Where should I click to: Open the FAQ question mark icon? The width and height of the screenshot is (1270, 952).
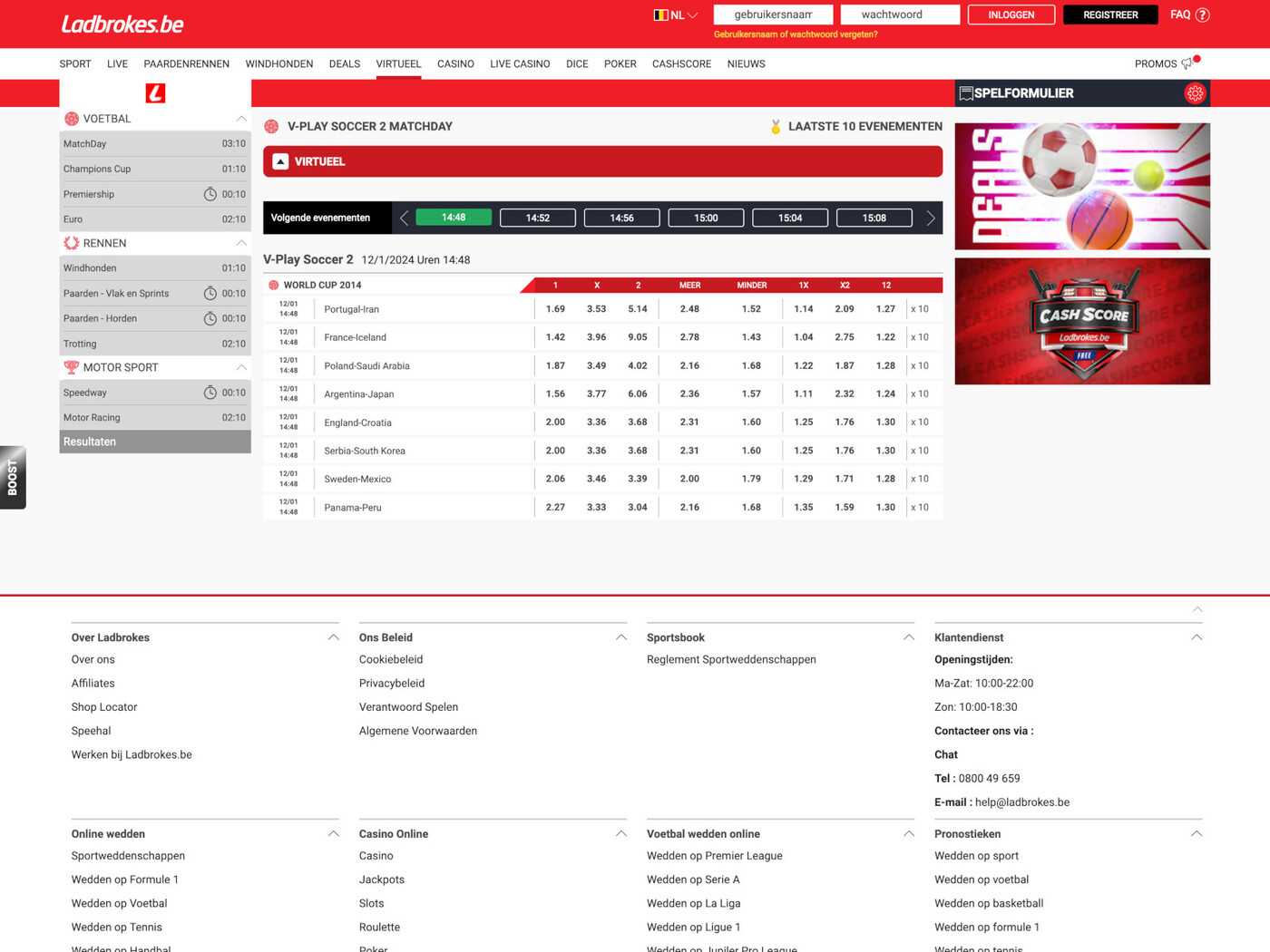pos(1202,15)
